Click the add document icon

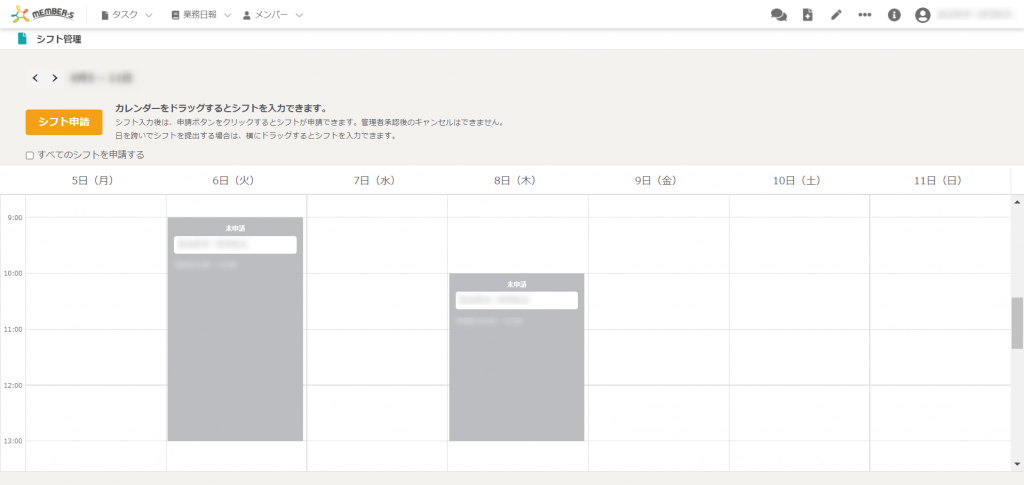[808, 15]
